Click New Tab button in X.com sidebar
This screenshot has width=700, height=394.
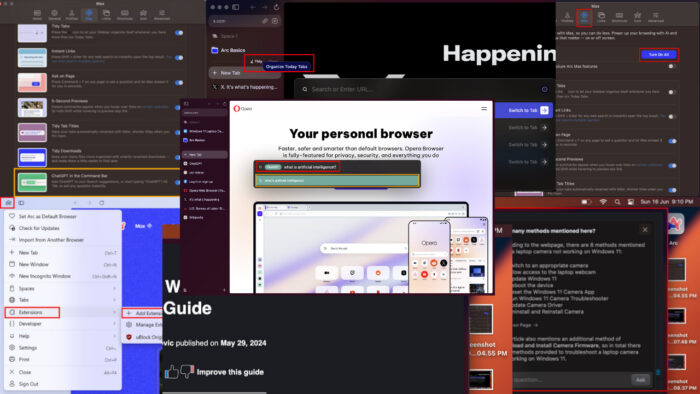pyautogui.click(x=245, y=73)
